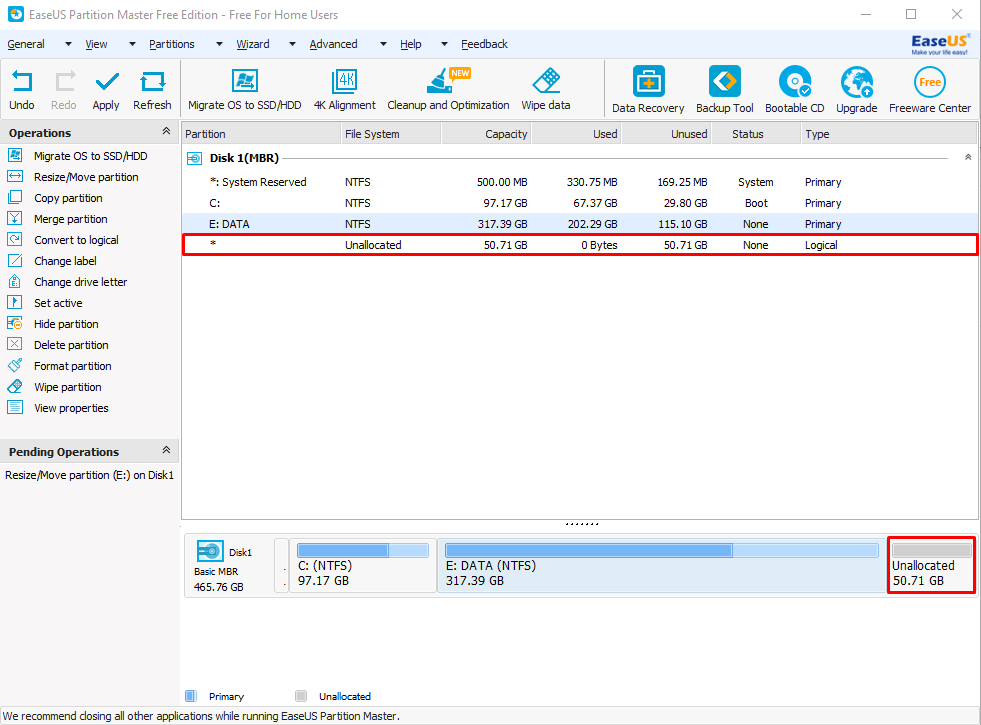This screenshot has height=725, width=981.
Task: Select Set active operation
Action: pos(58,303)
